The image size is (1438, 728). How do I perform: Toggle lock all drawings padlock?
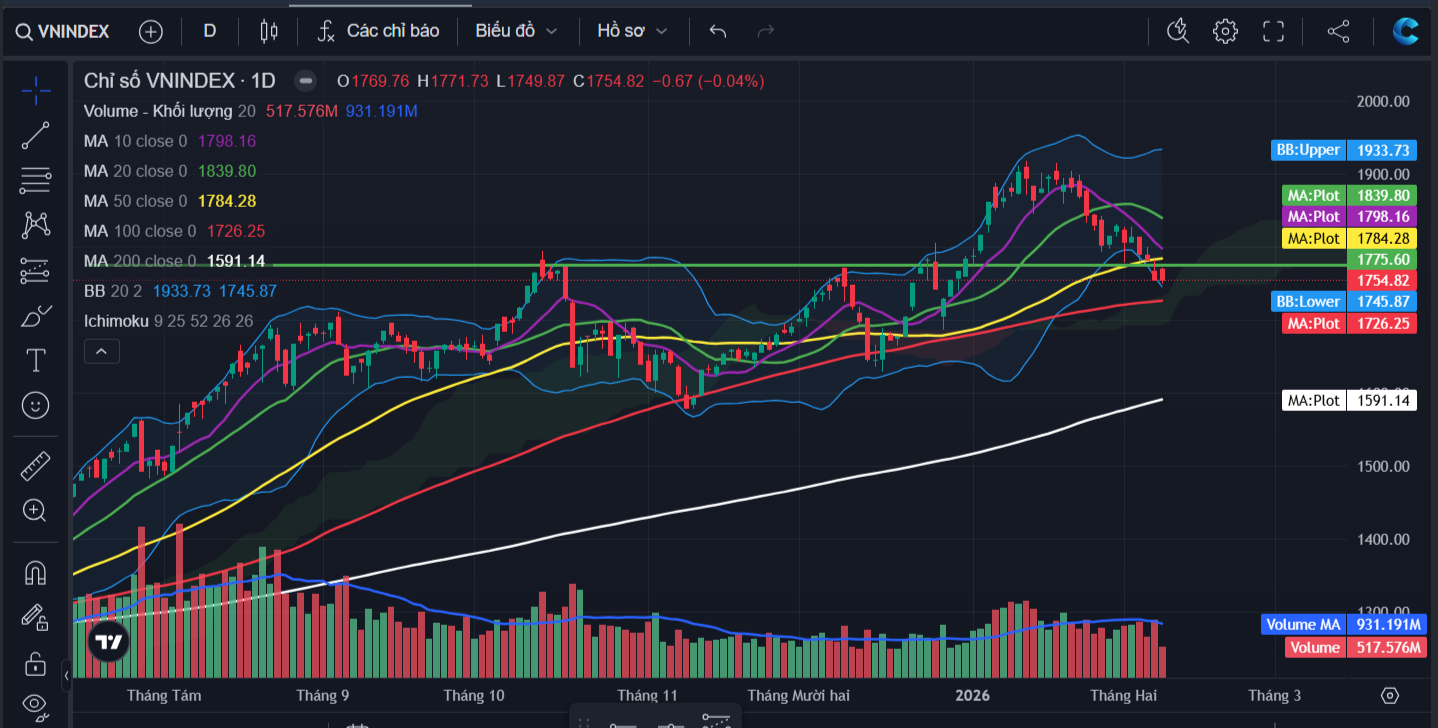[x=35, y=663]
